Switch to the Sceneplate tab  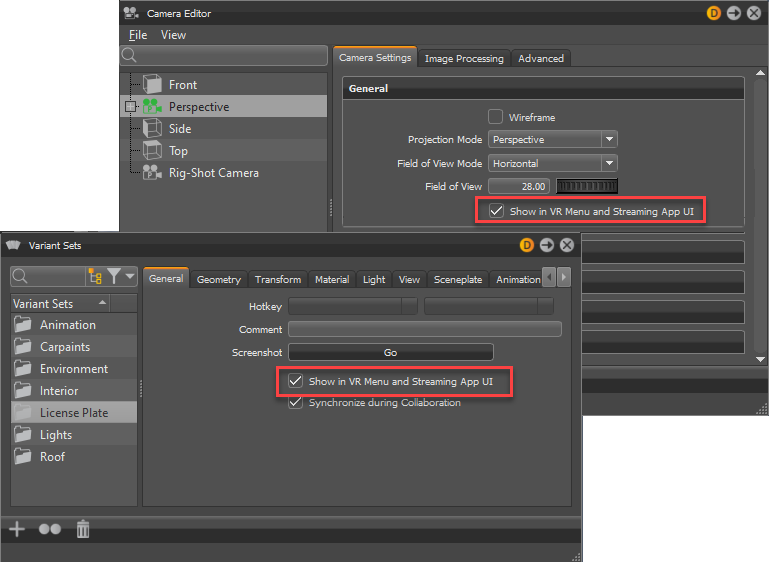click(458, 280)
